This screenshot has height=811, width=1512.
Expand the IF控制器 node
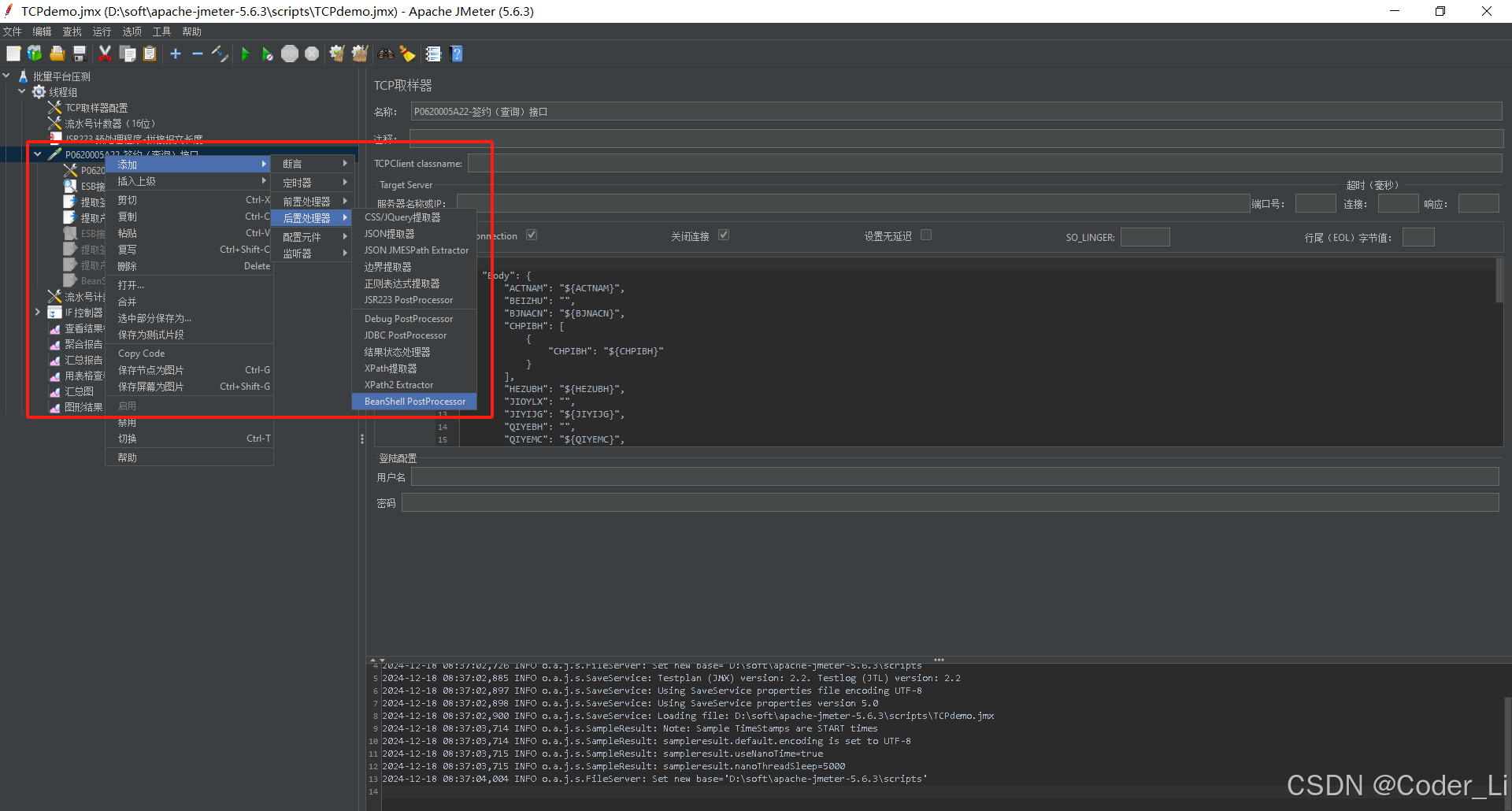[38, 313]
